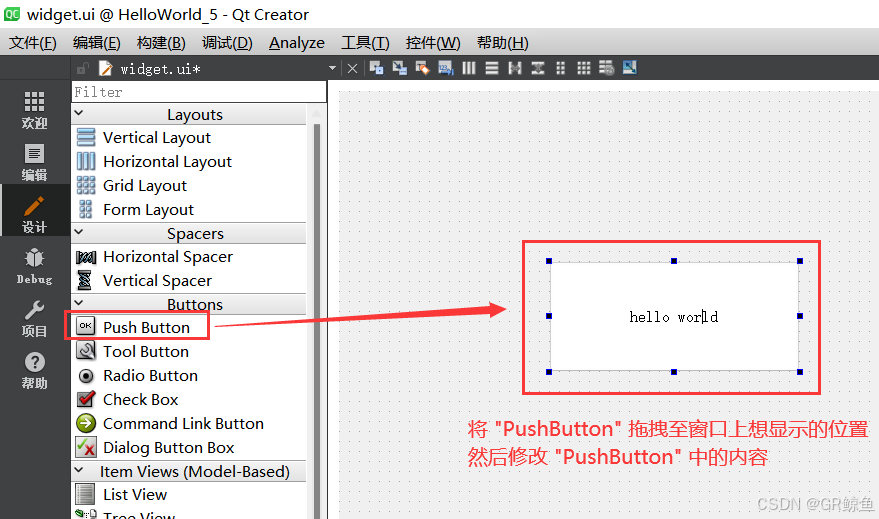Click the Break Layout toolbar icon
The width and height of the screenshot is (879, 519).
tap(607, 68)
